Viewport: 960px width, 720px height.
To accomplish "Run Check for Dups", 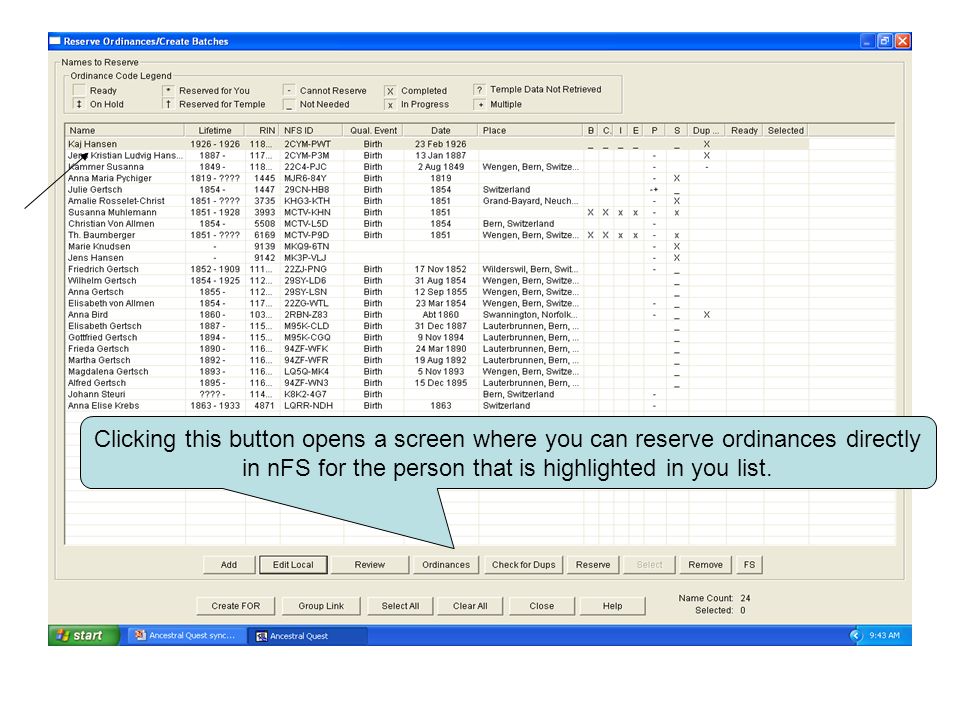I will coord(523,564).
